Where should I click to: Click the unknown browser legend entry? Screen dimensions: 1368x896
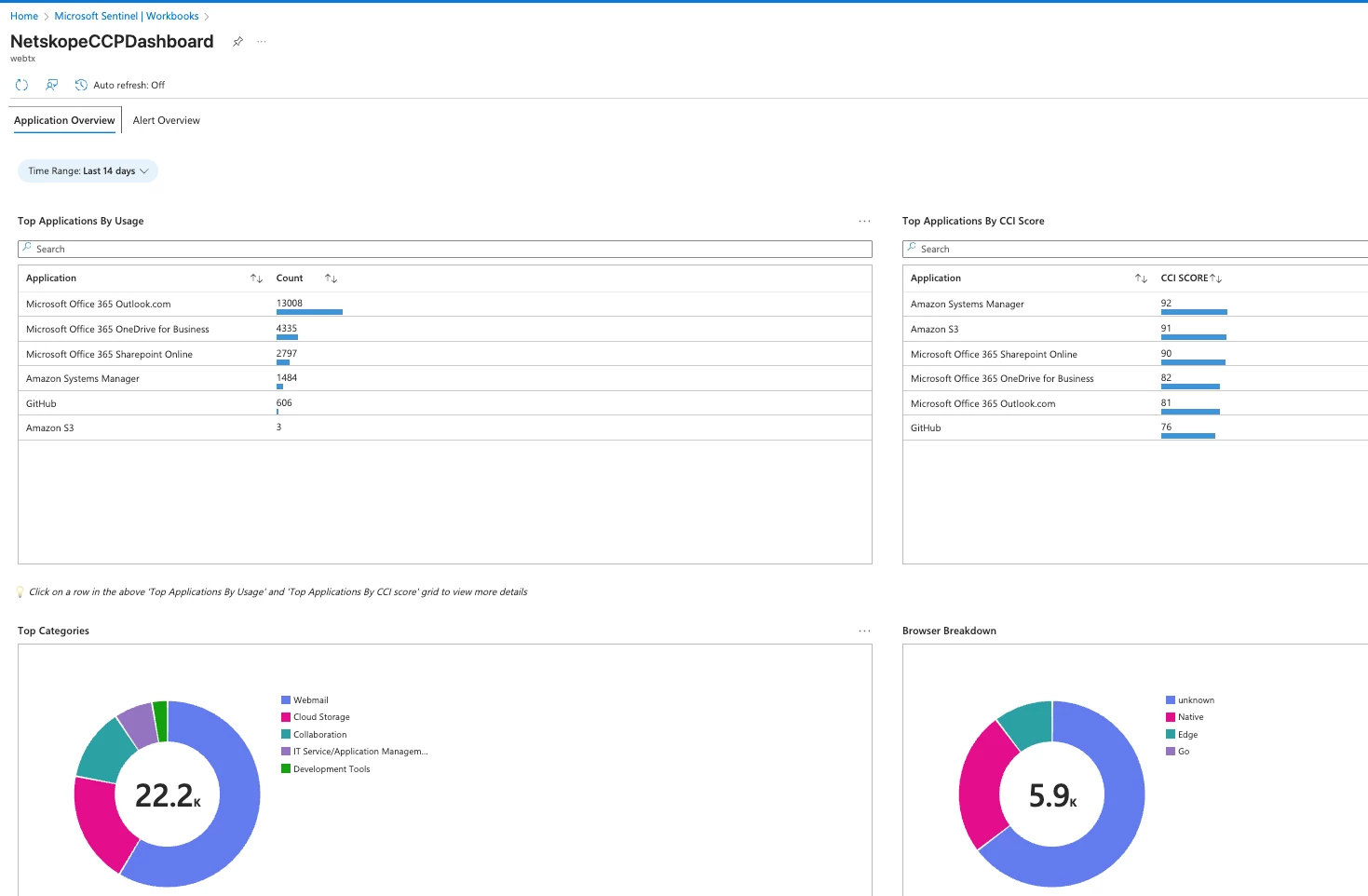[x=1190, y=699]
